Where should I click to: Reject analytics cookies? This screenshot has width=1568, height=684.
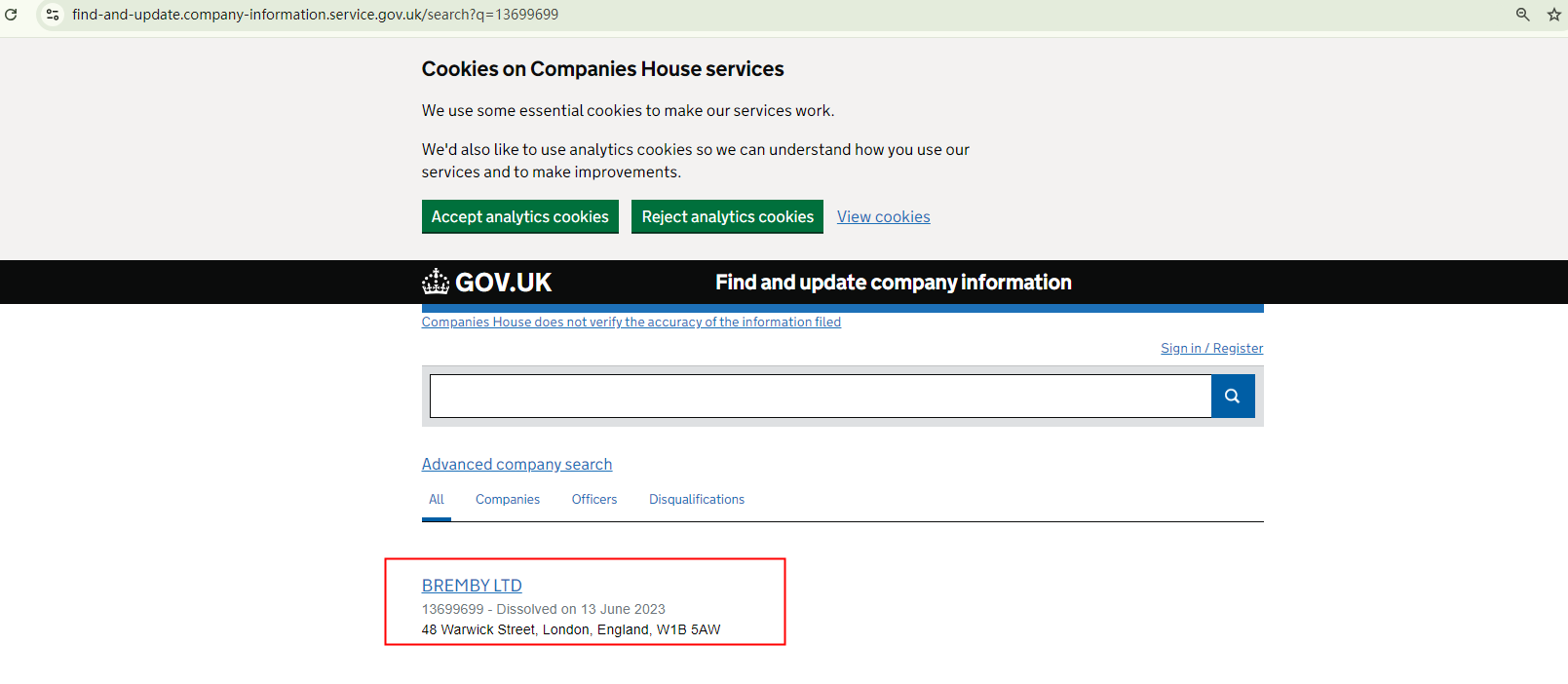pyautogui.click(x=727, y=216)
